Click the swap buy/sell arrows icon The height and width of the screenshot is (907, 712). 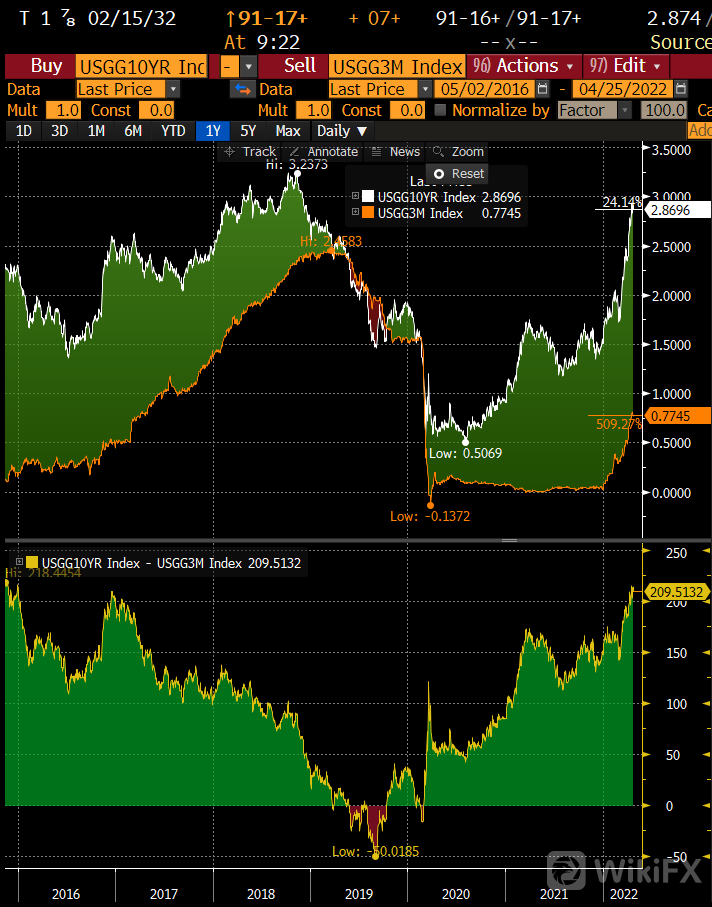(x=242, y=89)
